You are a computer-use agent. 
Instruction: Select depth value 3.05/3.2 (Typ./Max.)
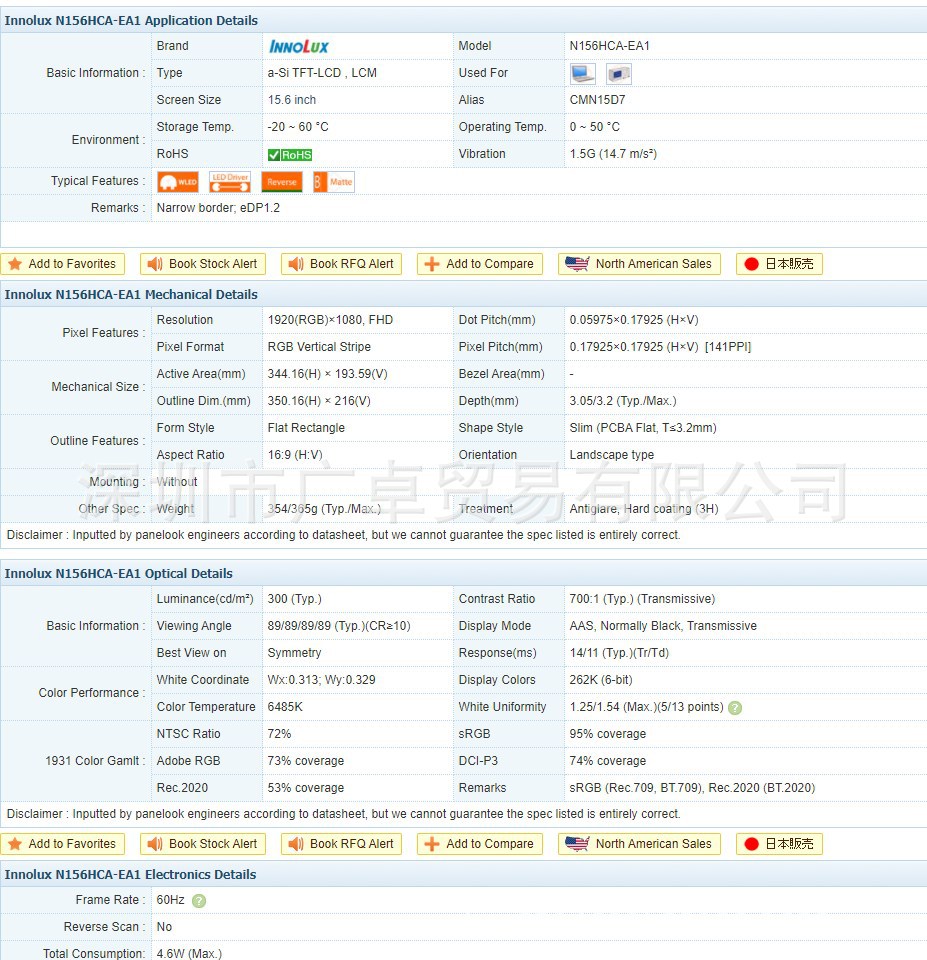tap(623, 400)
